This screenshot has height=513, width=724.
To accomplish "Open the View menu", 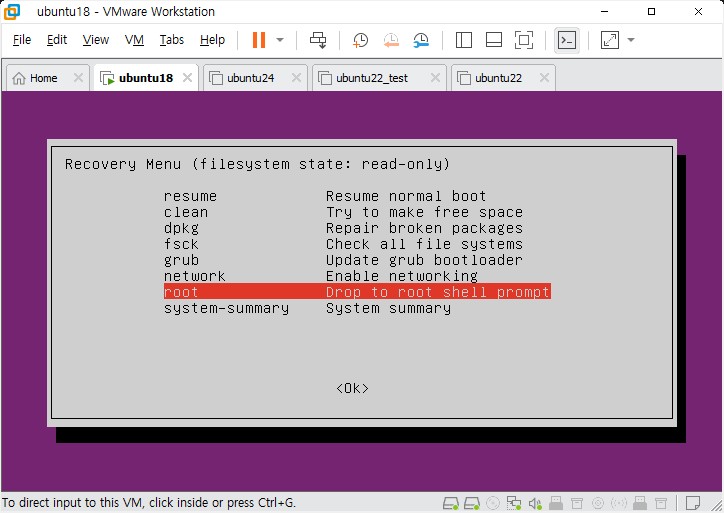I will pyautogui.click(x=96, y=40).
